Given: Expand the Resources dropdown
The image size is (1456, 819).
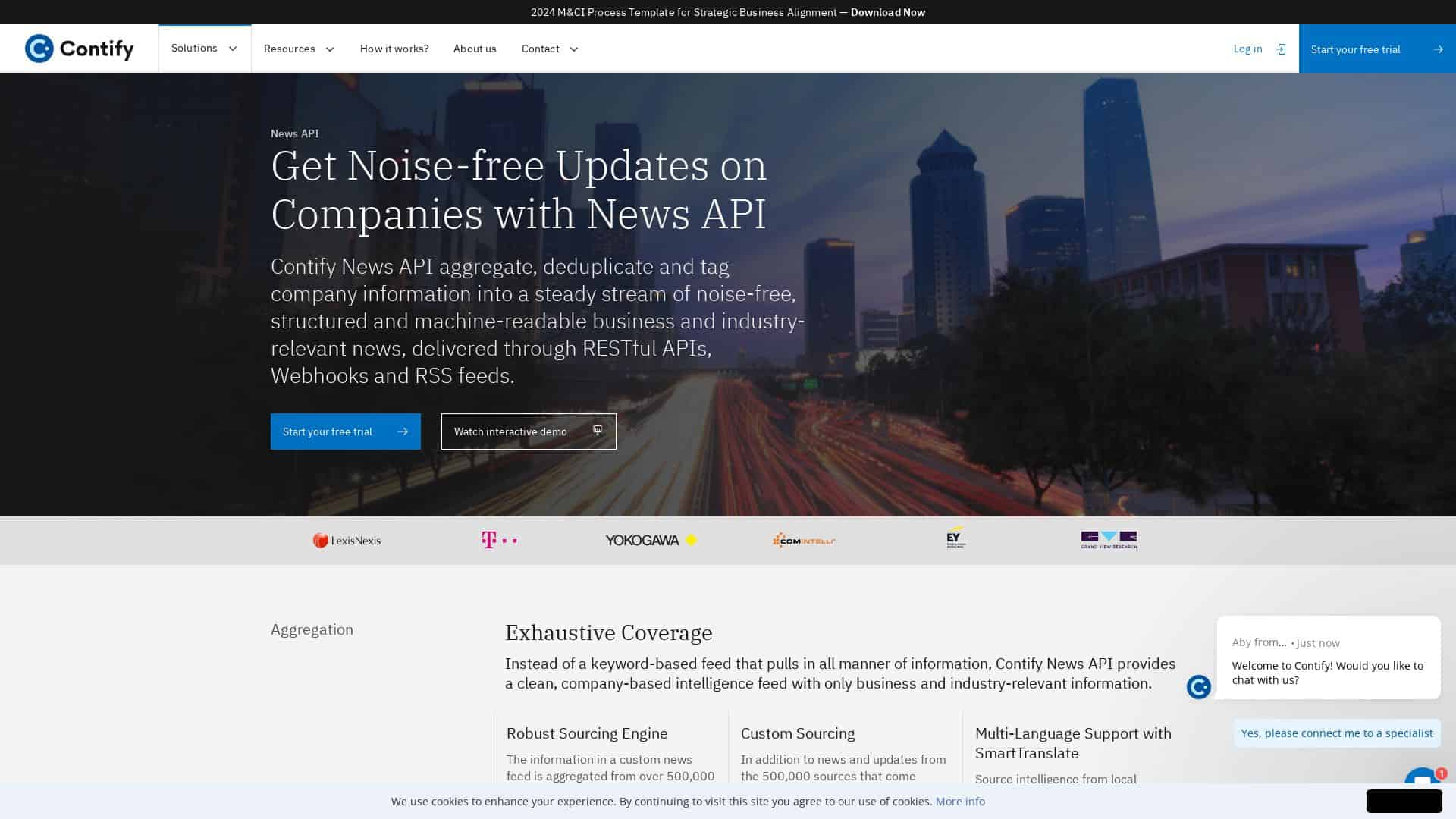Looking at the screenshot, I should coord(298,48).
